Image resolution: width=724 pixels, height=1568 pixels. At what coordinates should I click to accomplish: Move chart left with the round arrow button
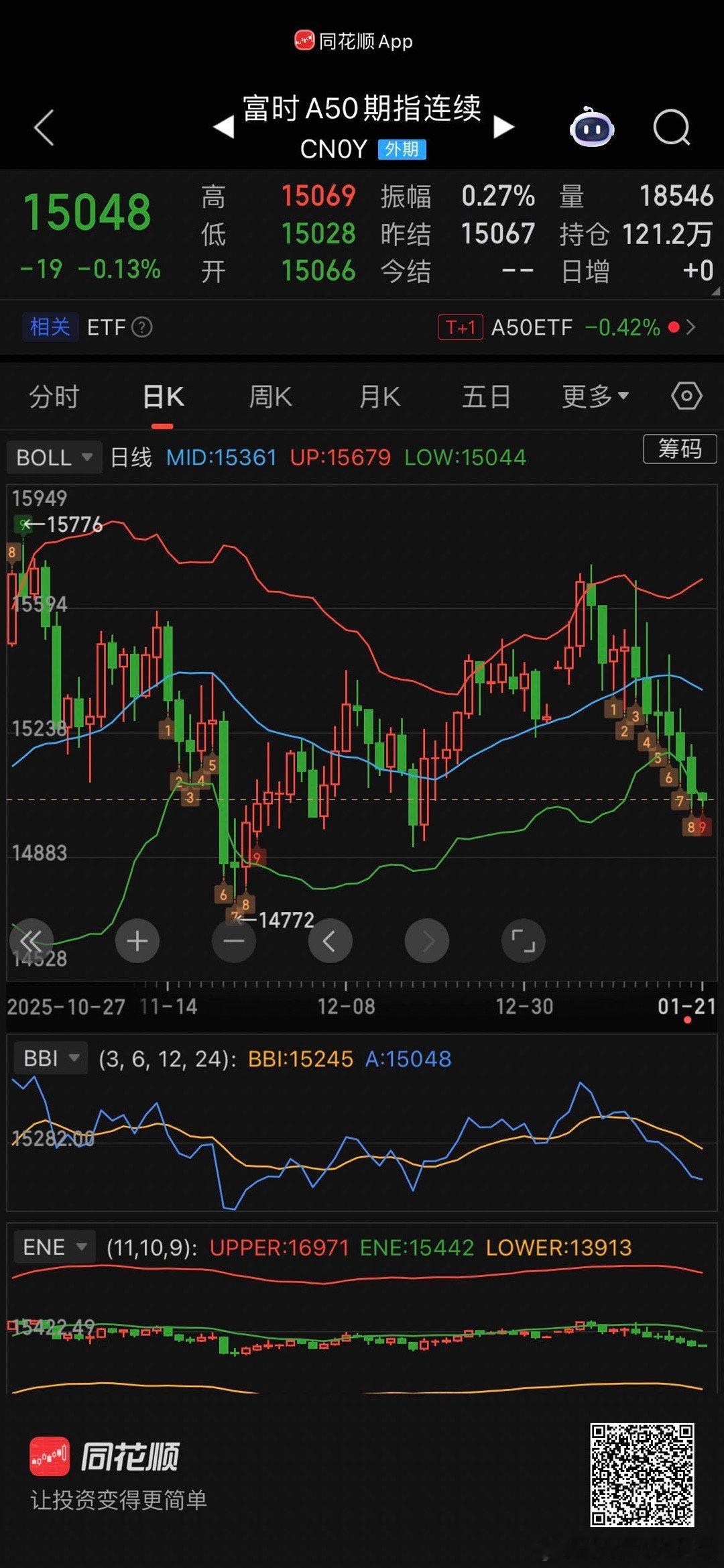330,941
